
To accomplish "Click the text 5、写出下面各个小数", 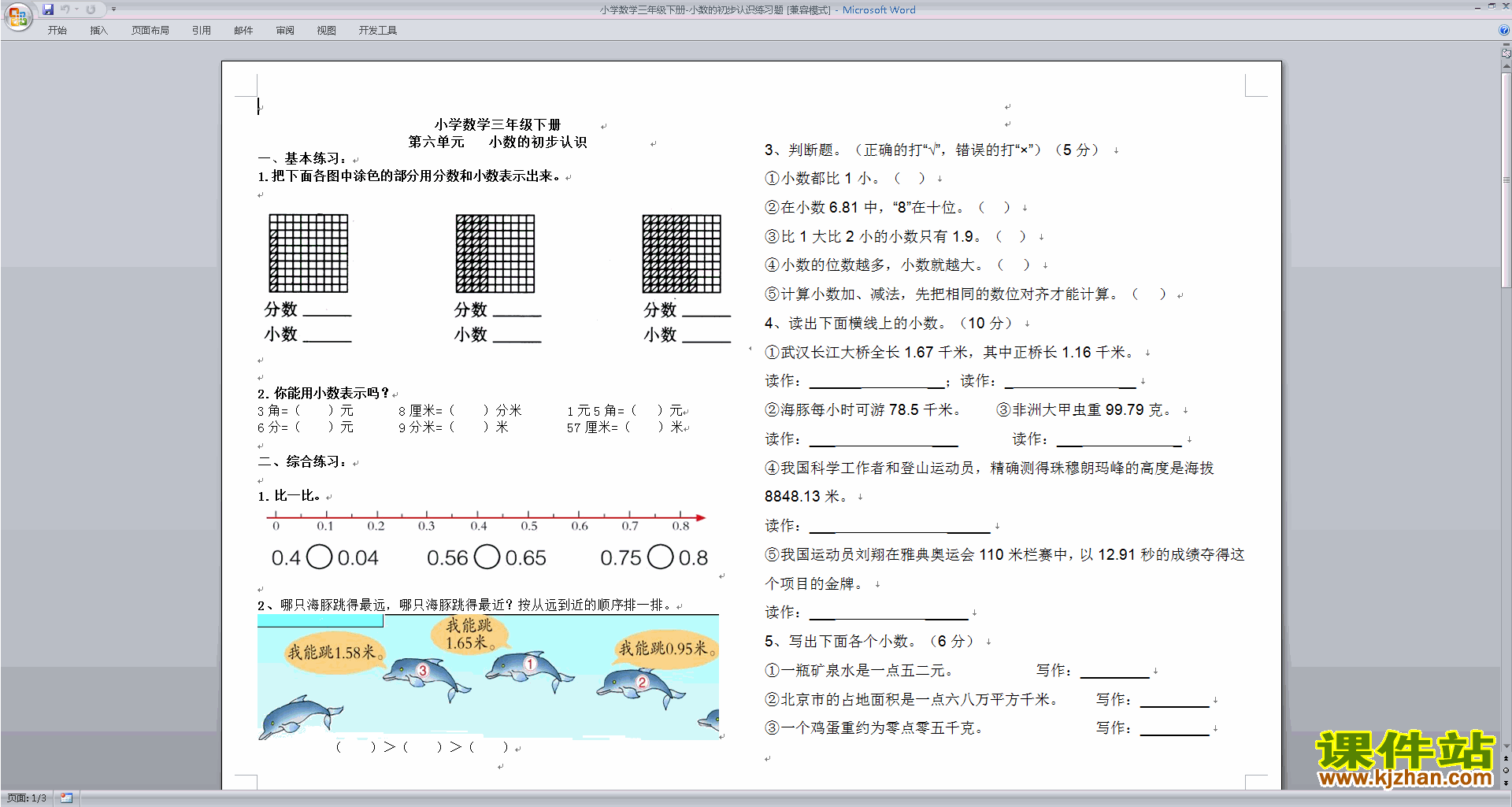I will click(840, 641).
